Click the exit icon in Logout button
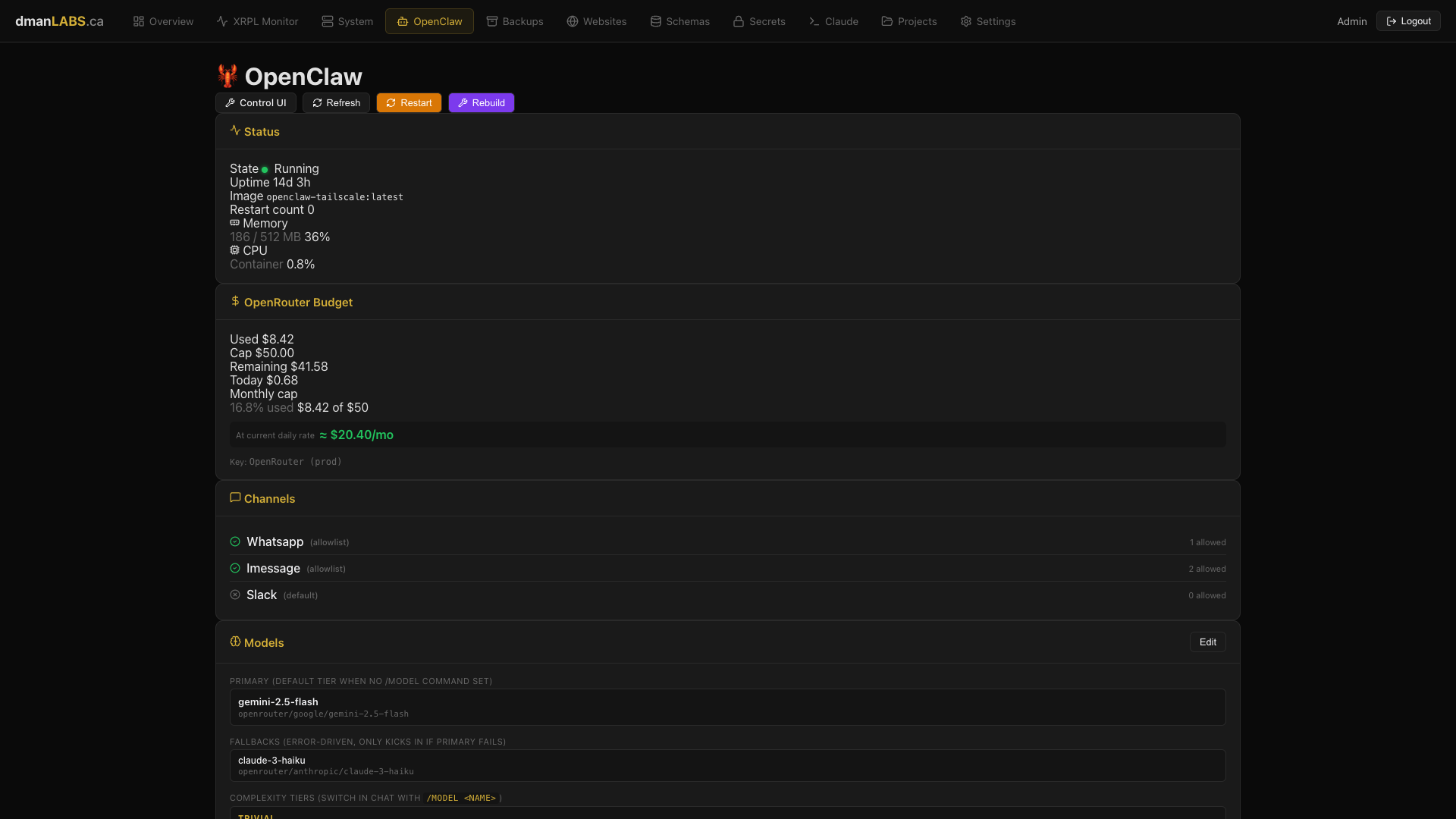Viewport: 1456px width, 819px height. tap(1392, 21)
